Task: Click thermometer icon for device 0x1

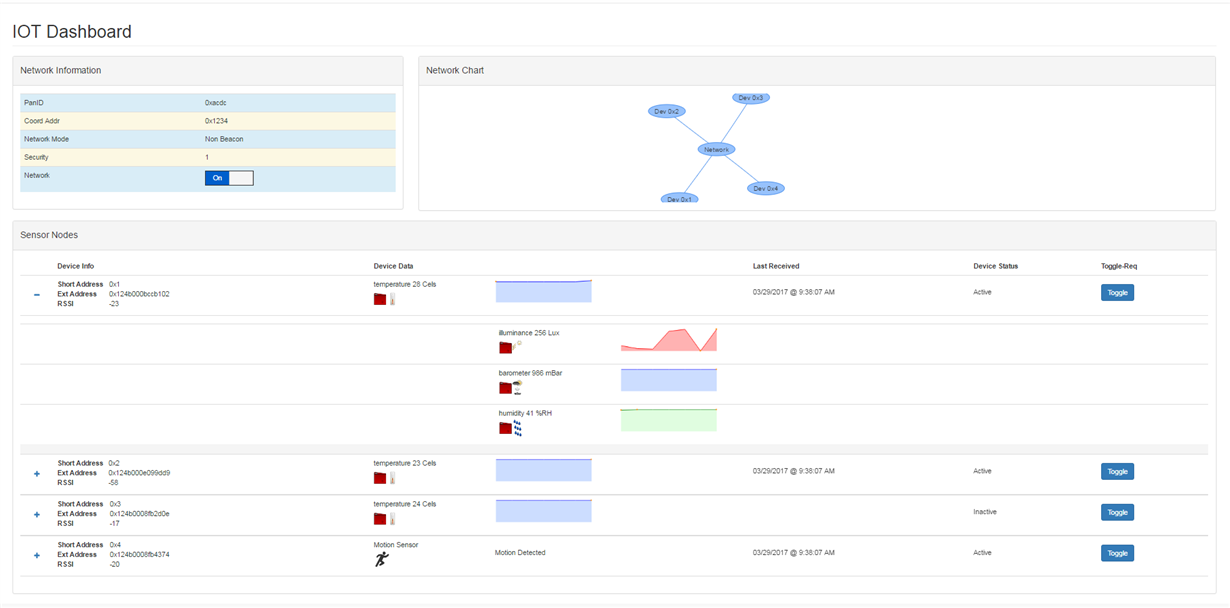Action: point(392,299)
